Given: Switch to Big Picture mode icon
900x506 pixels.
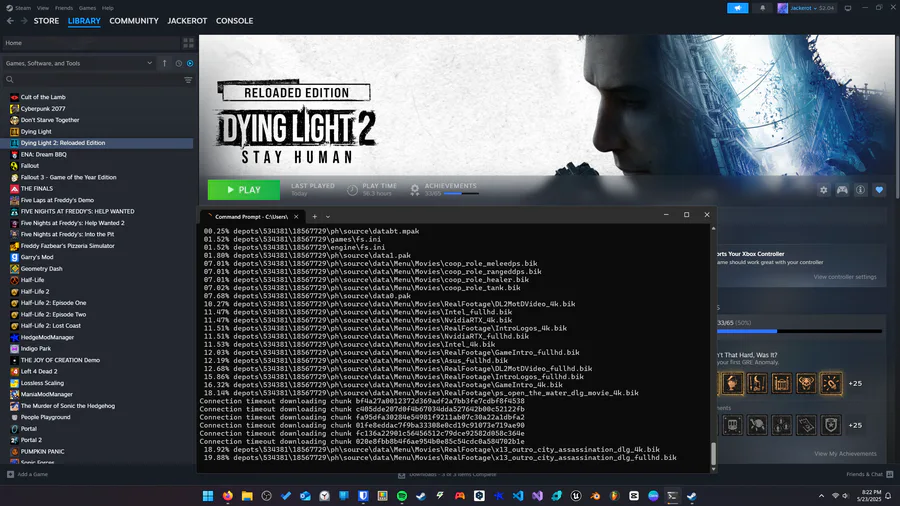Looking at the screenshot, I should click(848, 8).
